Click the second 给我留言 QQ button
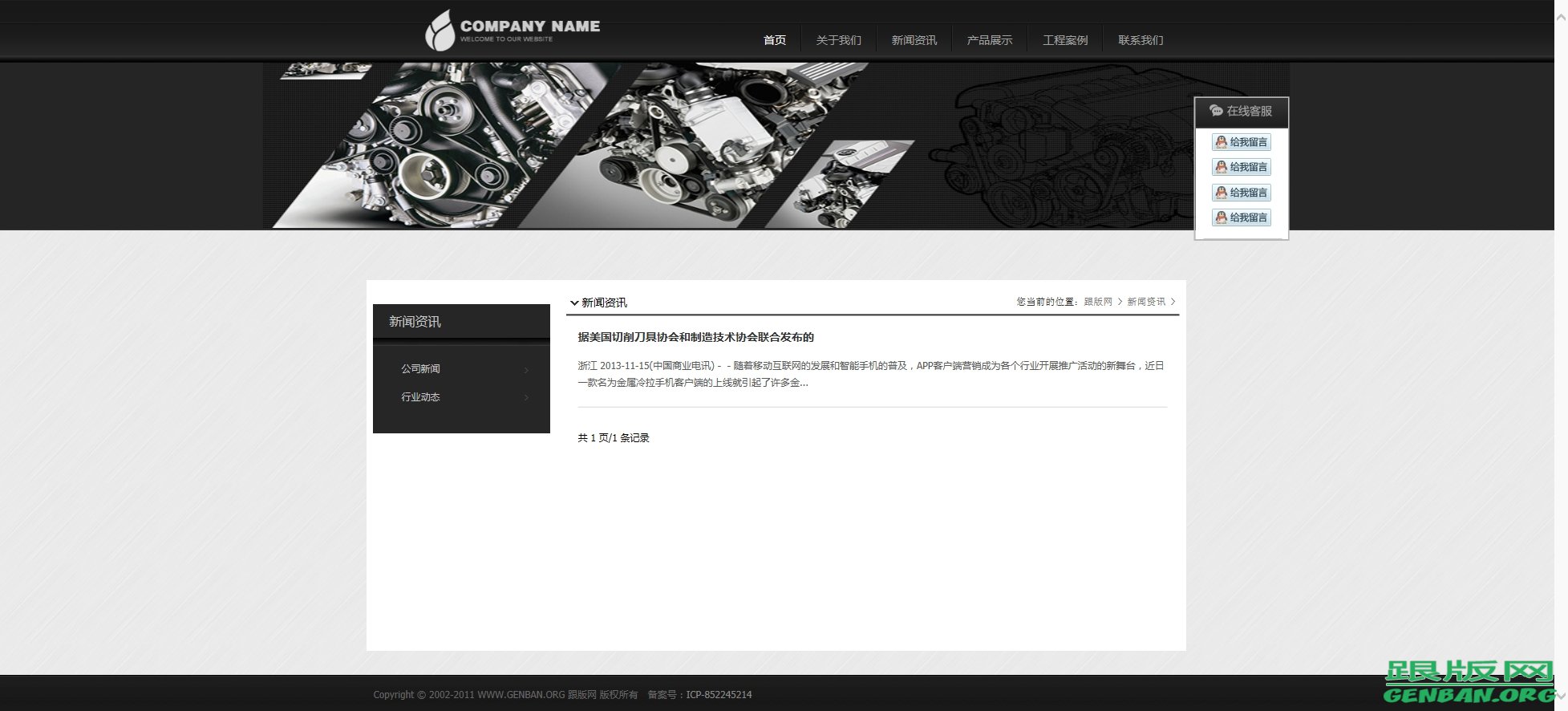Viewport: 1568px width, 711px height. coord(1241,167)
